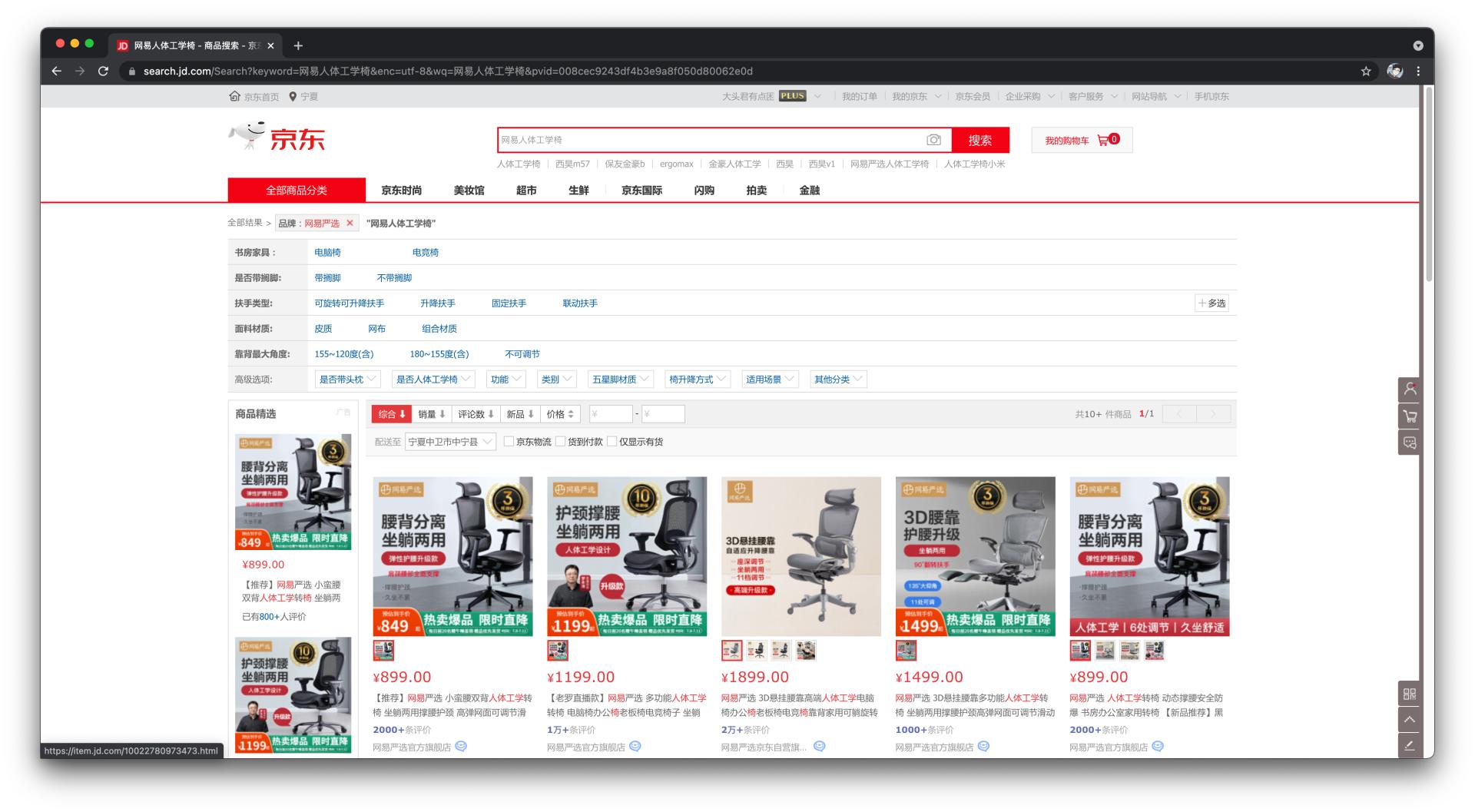Click the red 搜索 button

[979, 140]
